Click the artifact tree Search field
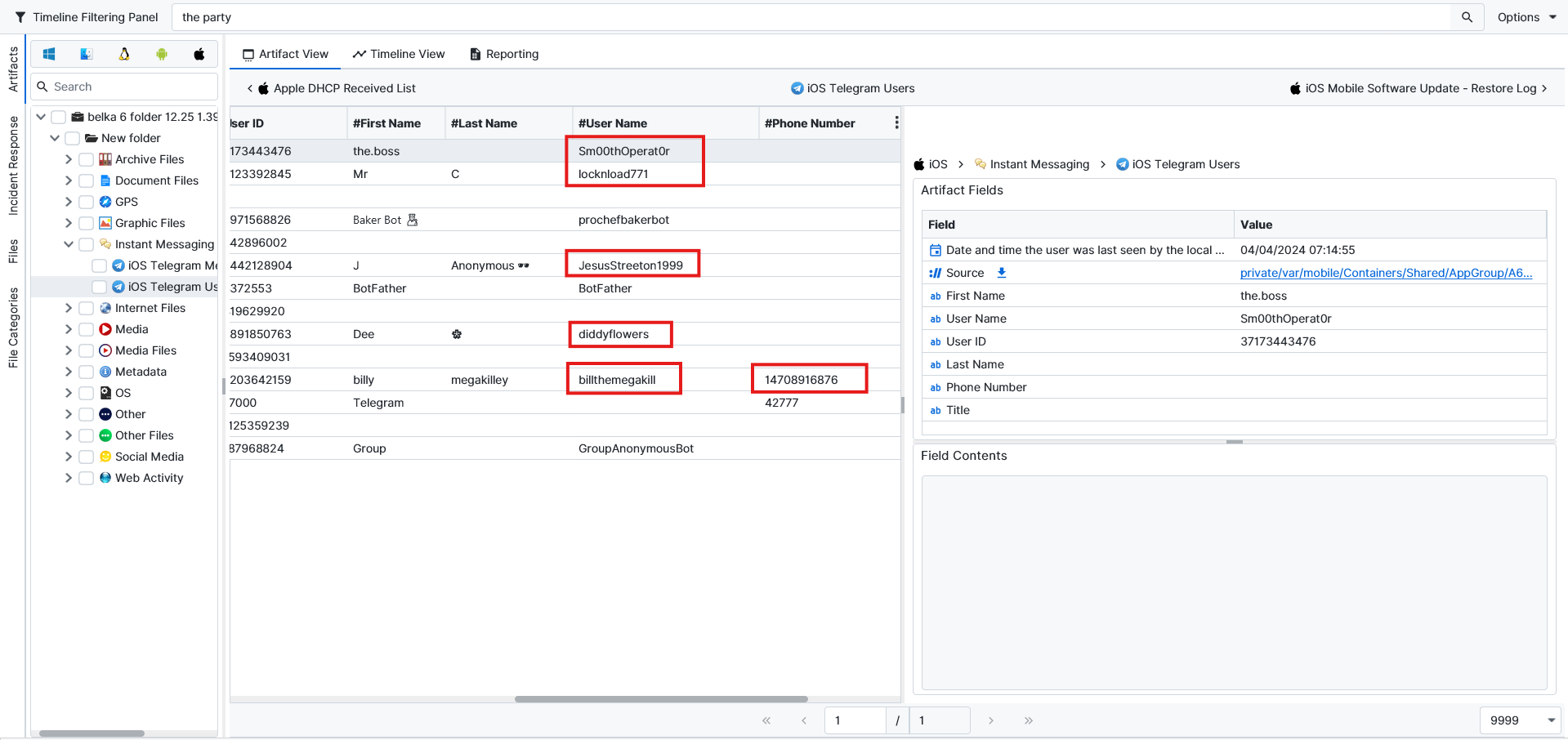The height and width of the screenshot is (740, 1568). coord(131,87)
